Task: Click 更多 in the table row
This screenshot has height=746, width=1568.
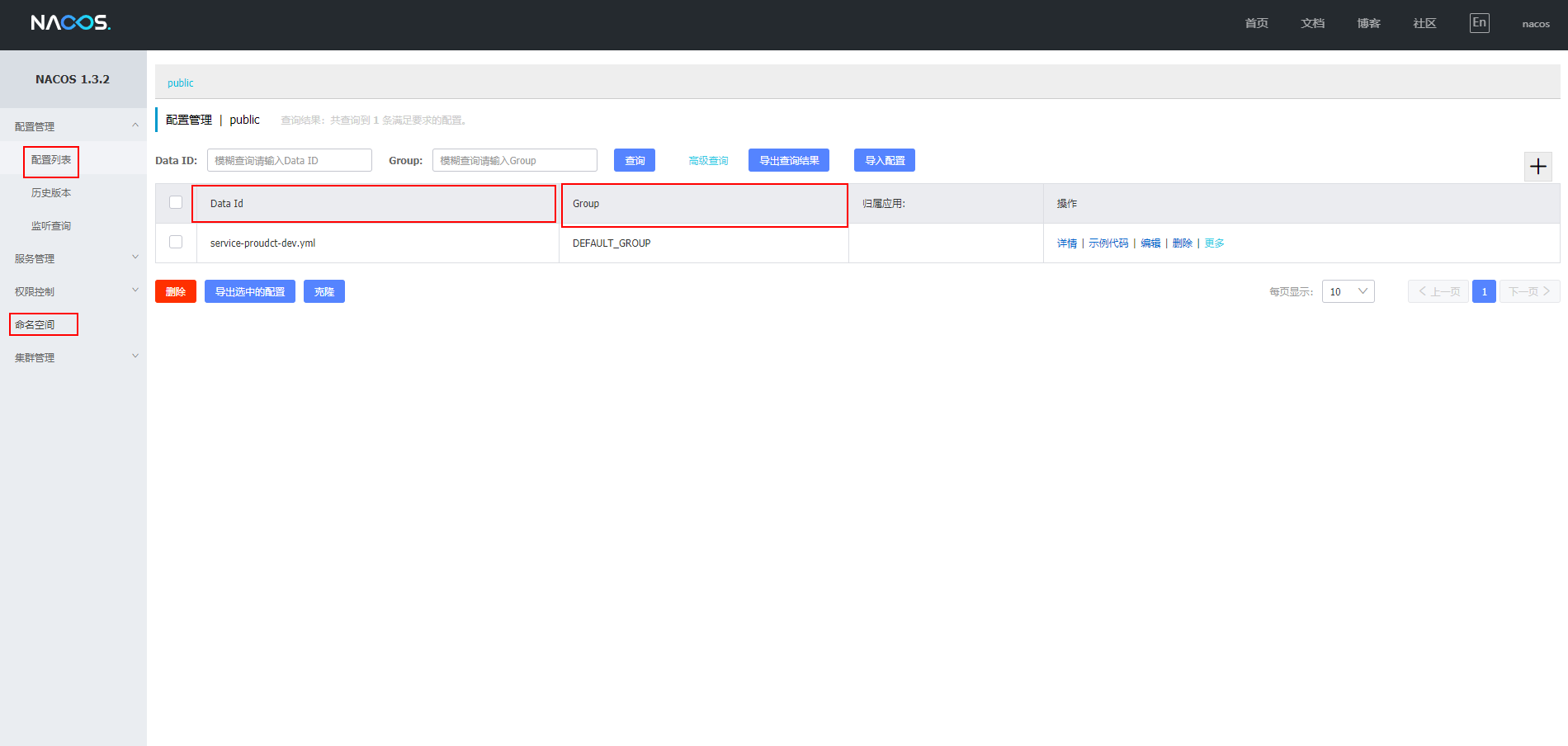Action: [x=1215, y=243]
